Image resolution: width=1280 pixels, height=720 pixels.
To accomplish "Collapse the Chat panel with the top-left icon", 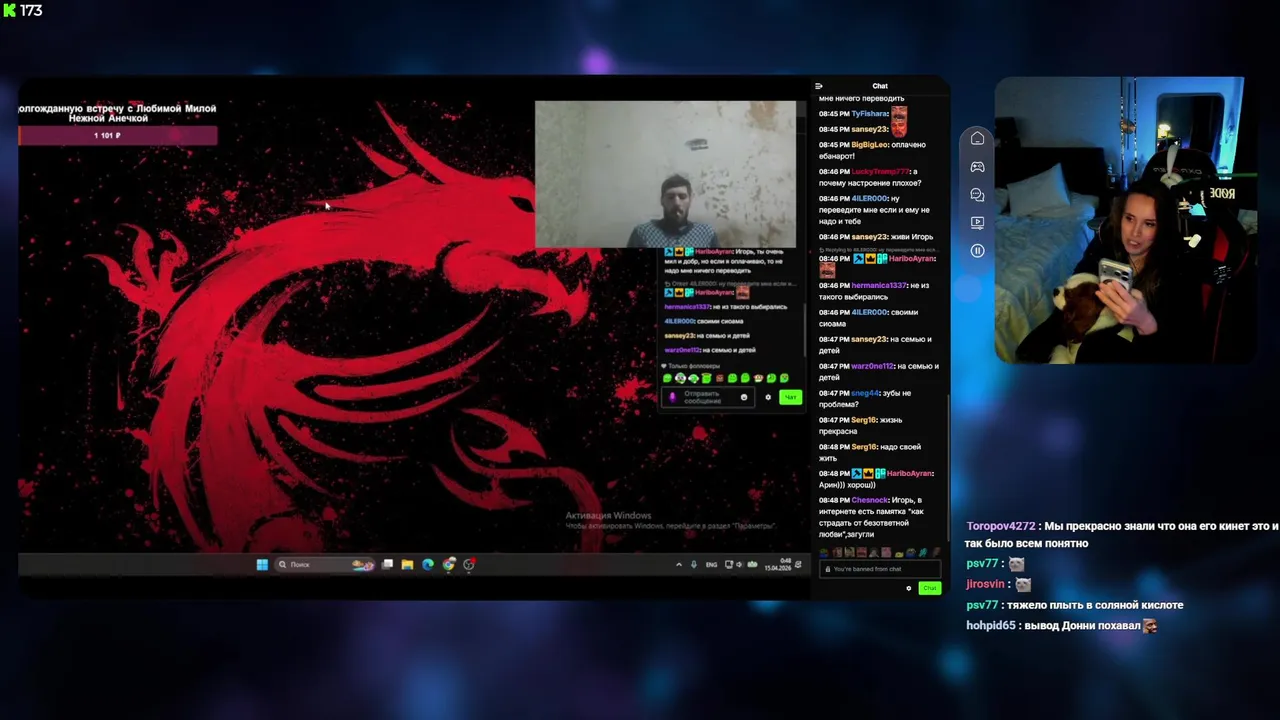I will pos(819,86).
